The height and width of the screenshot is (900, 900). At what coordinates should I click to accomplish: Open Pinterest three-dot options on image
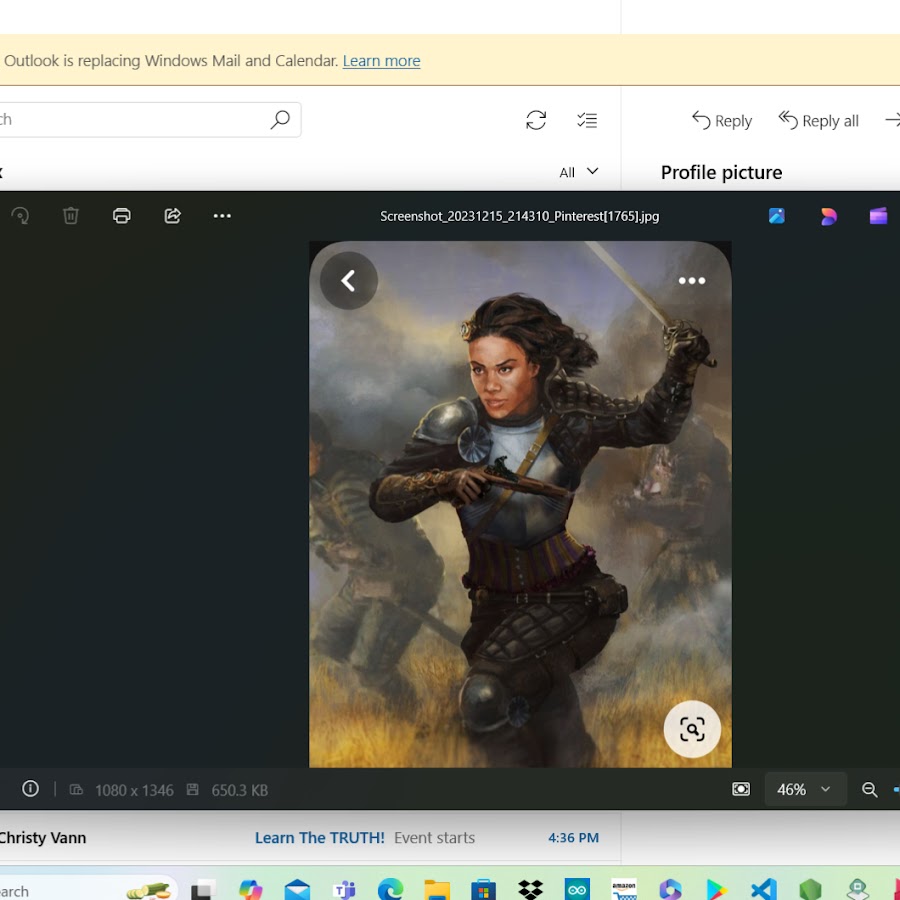pos(692,281)
